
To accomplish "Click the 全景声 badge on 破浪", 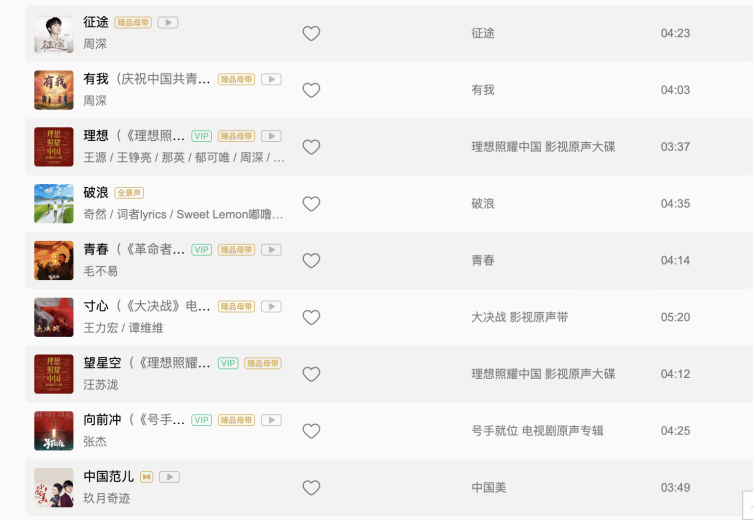I will [x=129, y=193].
